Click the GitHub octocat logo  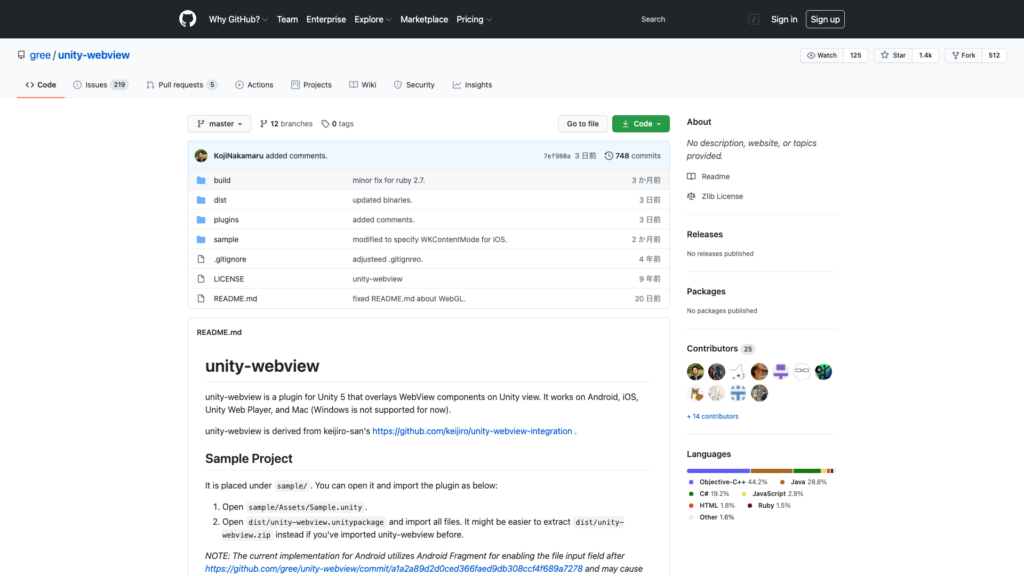(187, 18)
